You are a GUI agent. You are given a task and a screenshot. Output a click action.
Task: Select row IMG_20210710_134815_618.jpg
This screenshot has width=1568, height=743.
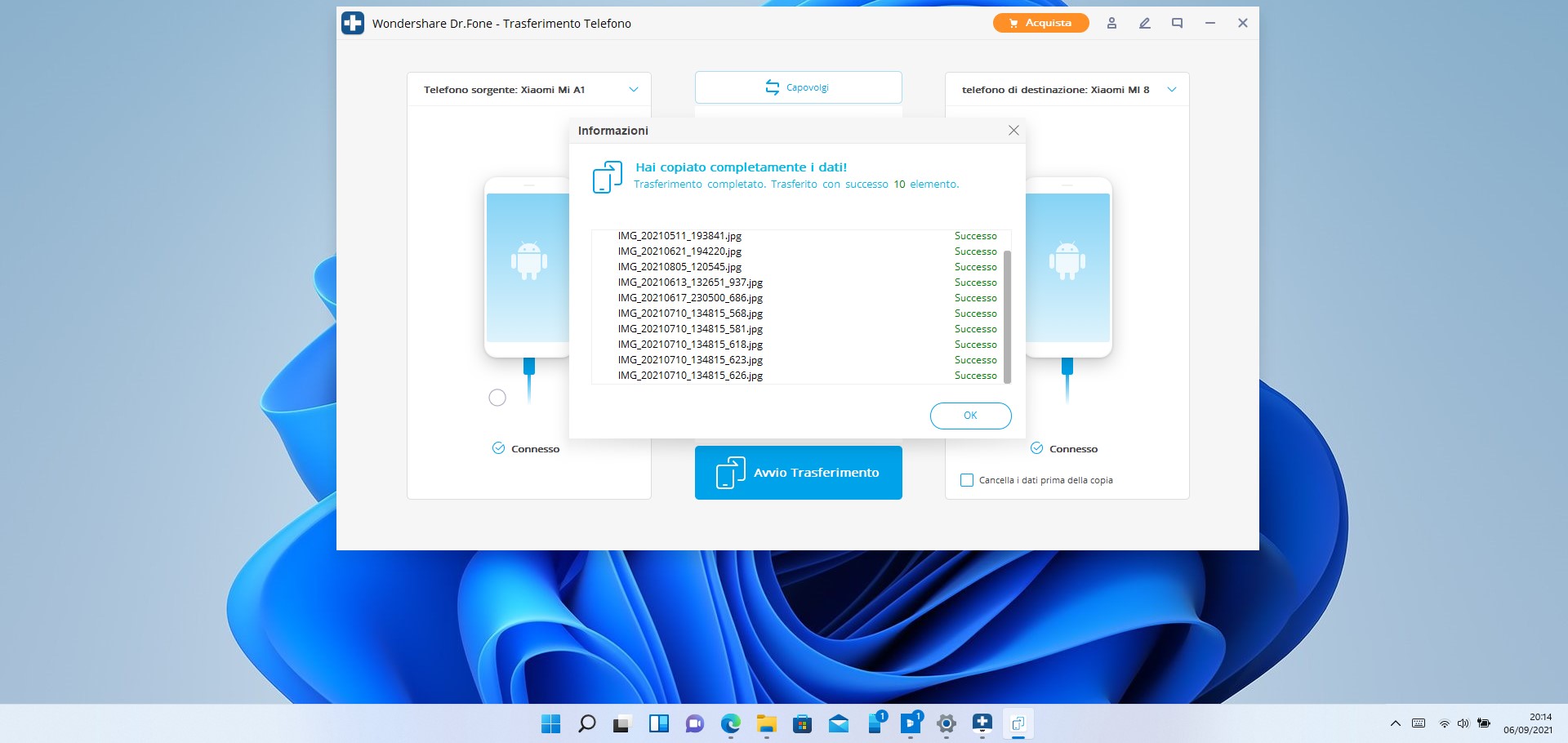click(801, 345)
